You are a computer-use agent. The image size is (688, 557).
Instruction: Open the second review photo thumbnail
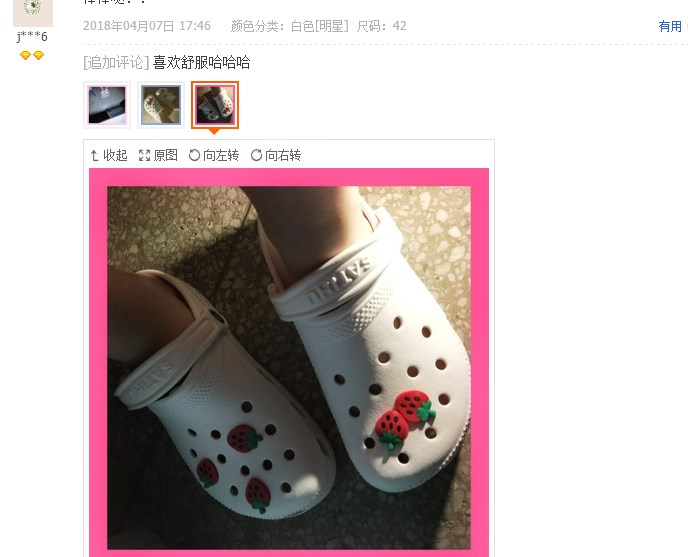[161, 105]
